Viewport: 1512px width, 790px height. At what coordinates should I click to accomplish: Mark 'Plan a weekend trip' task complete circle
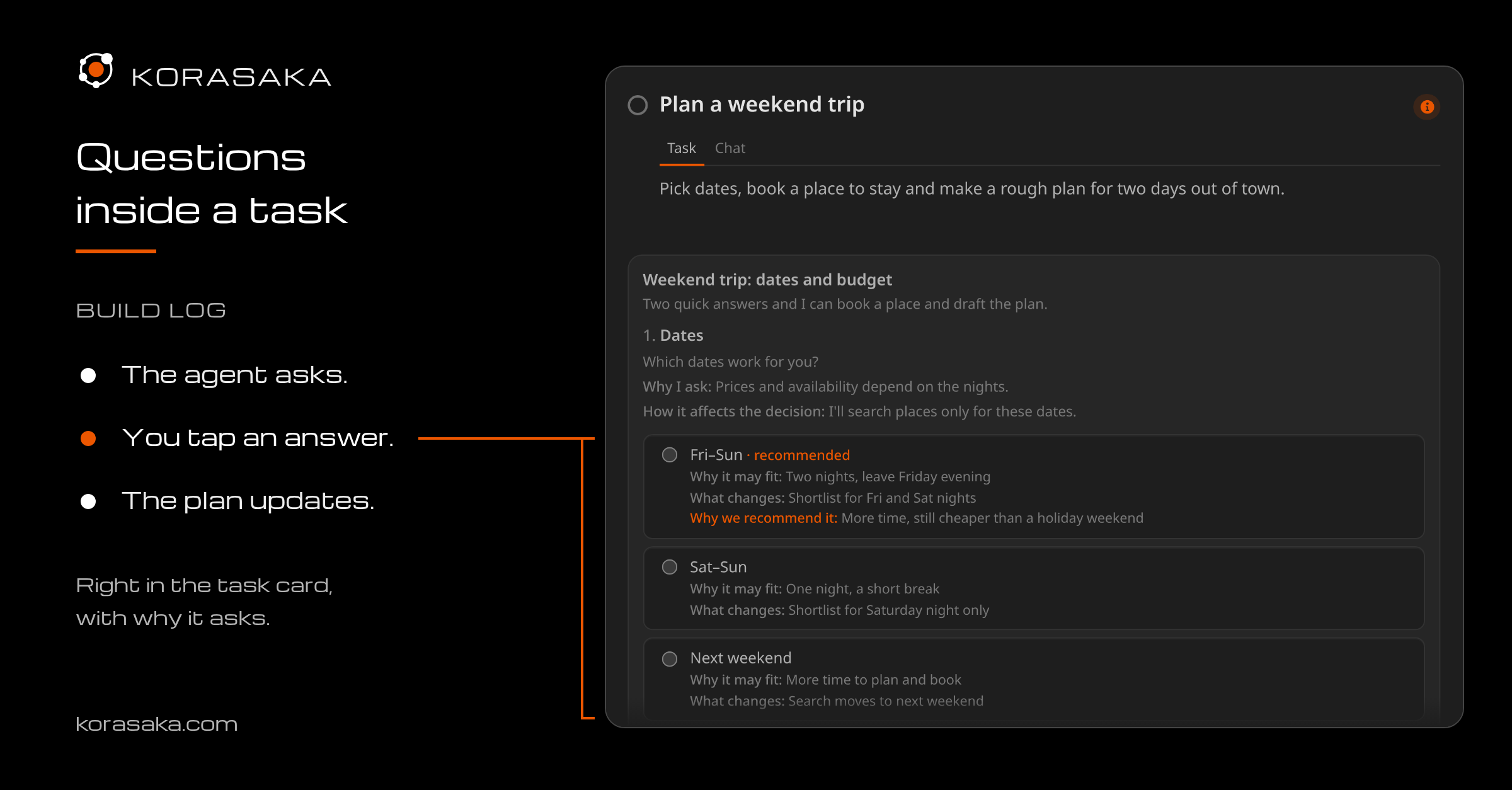point(638,105)
